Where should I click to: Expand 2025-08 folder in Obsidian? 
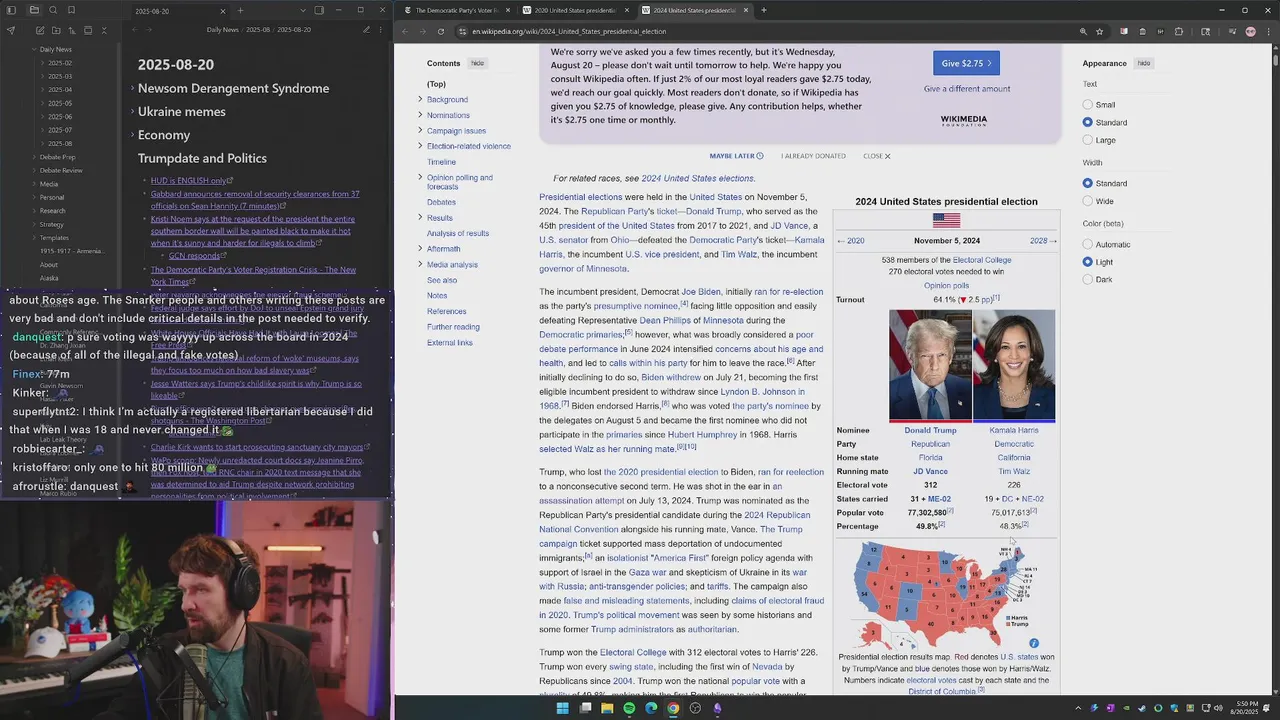point(43,143)
